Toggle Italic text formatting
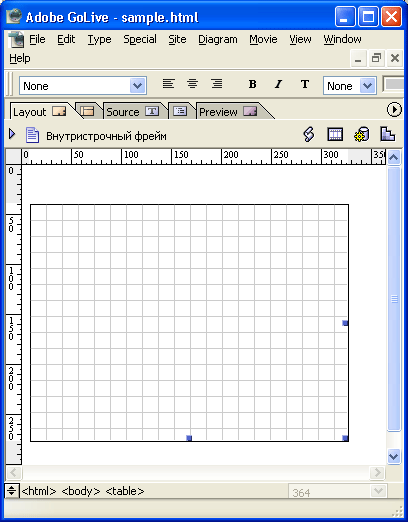The image size is (408, 522). pyautogui.click(x=278, y=84)
